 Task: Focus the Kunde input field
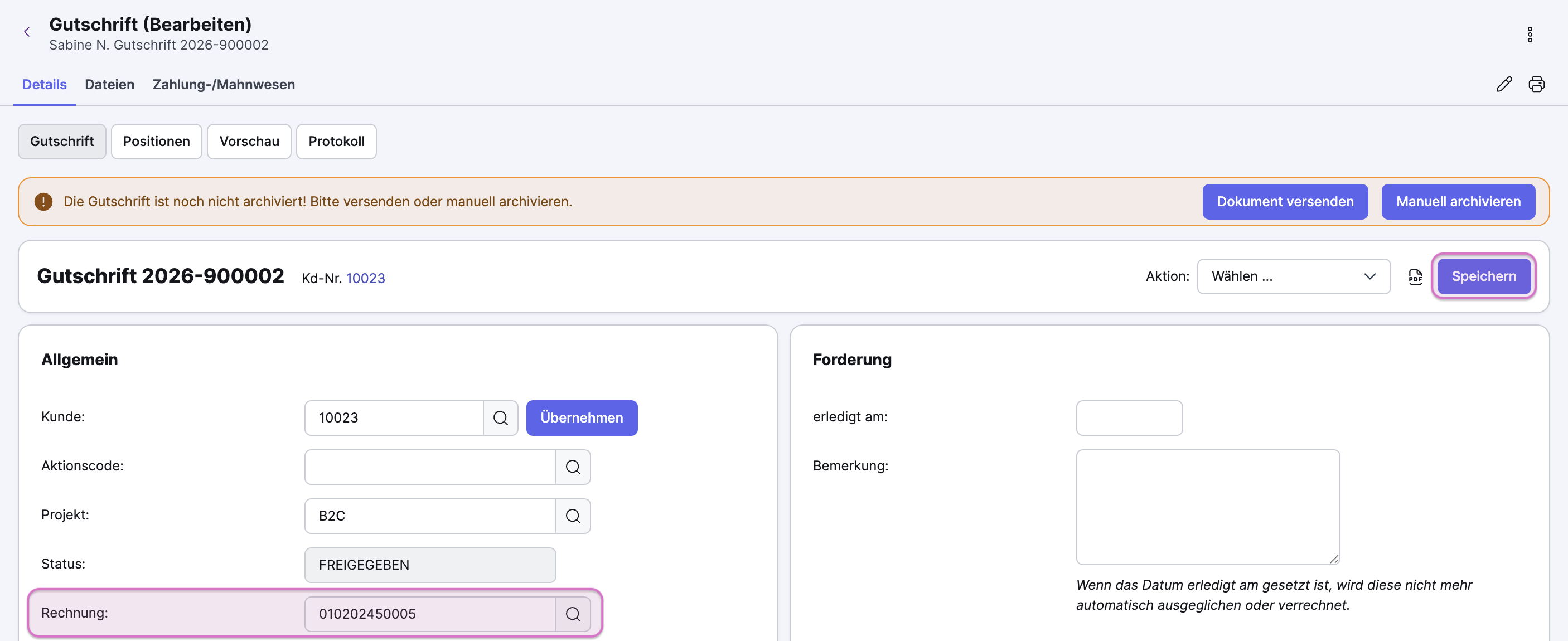coord(394,417)
